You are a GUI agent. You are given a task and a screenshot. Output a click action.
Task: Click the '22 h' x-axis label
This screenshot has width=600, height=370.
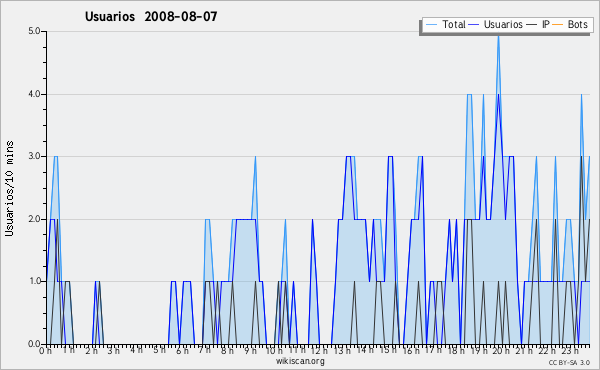click(x=547, y=351)
